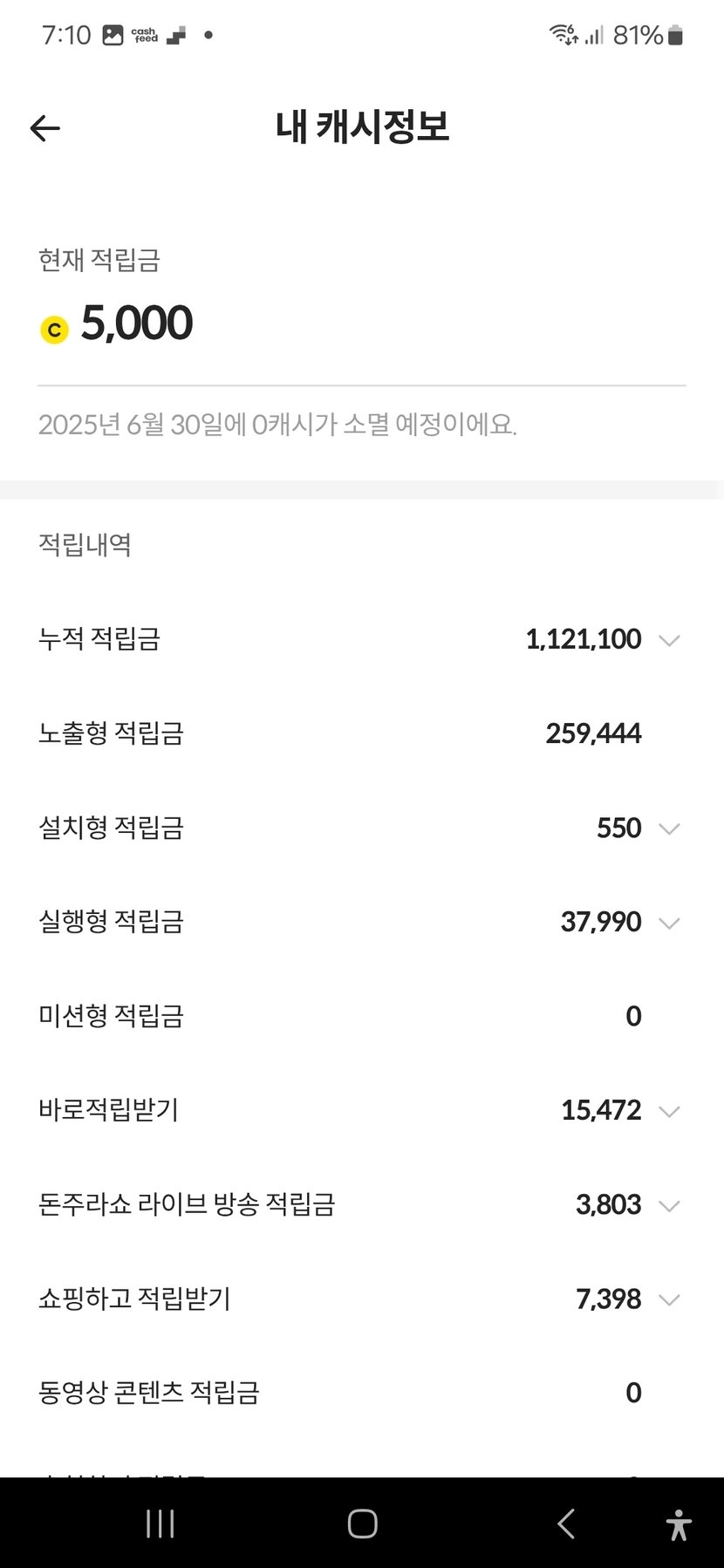Expand the 쇼핑하고 적립받기 chevron

(669, 1299)
